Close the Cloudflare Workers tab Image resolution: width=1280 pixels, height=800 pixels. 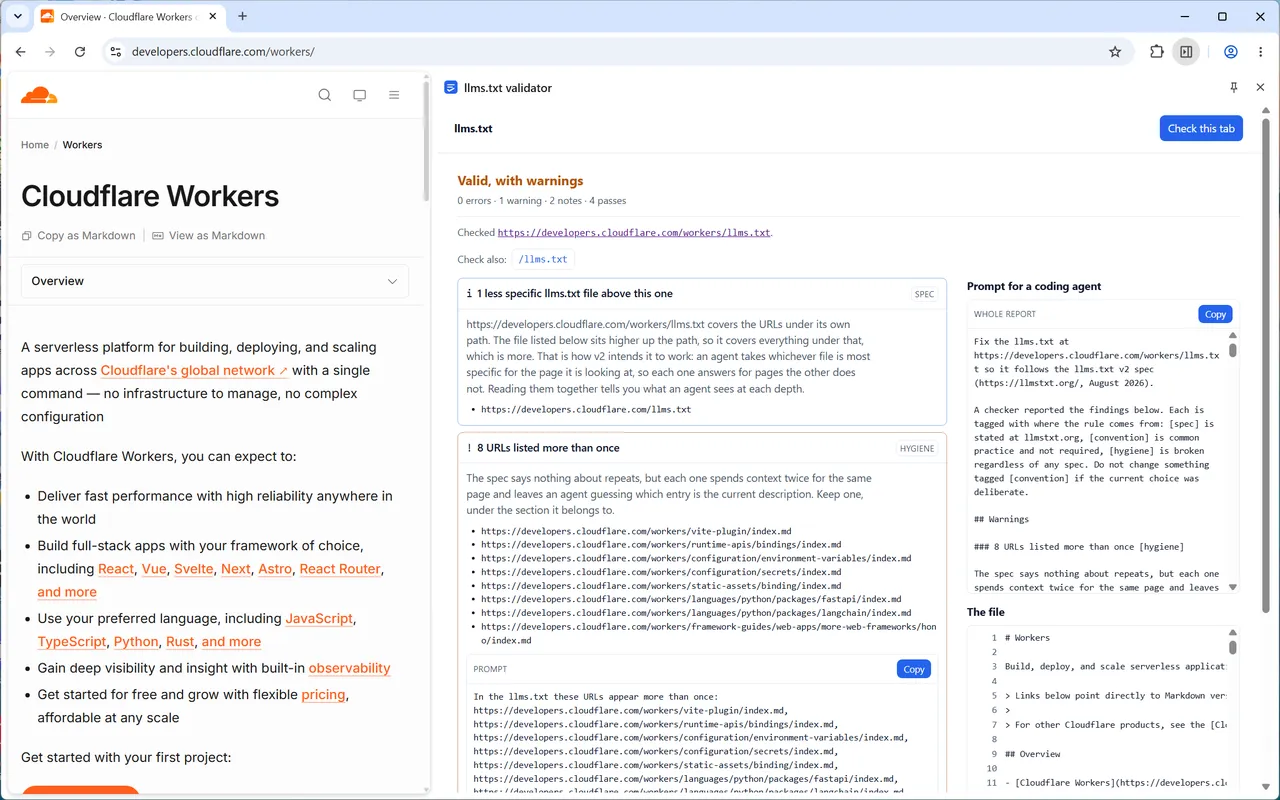point(212,17)
